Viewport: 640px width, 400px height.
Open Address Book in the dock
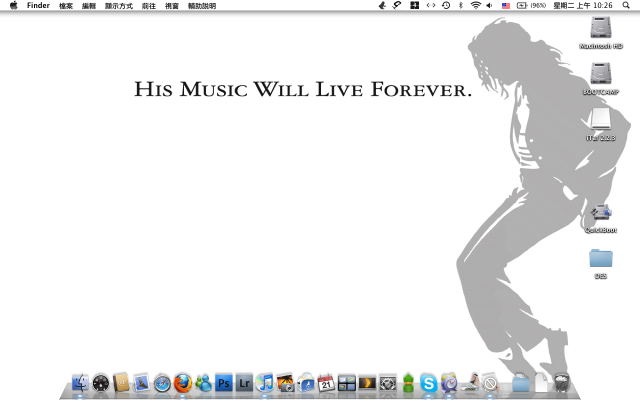[x=121, y=383]
